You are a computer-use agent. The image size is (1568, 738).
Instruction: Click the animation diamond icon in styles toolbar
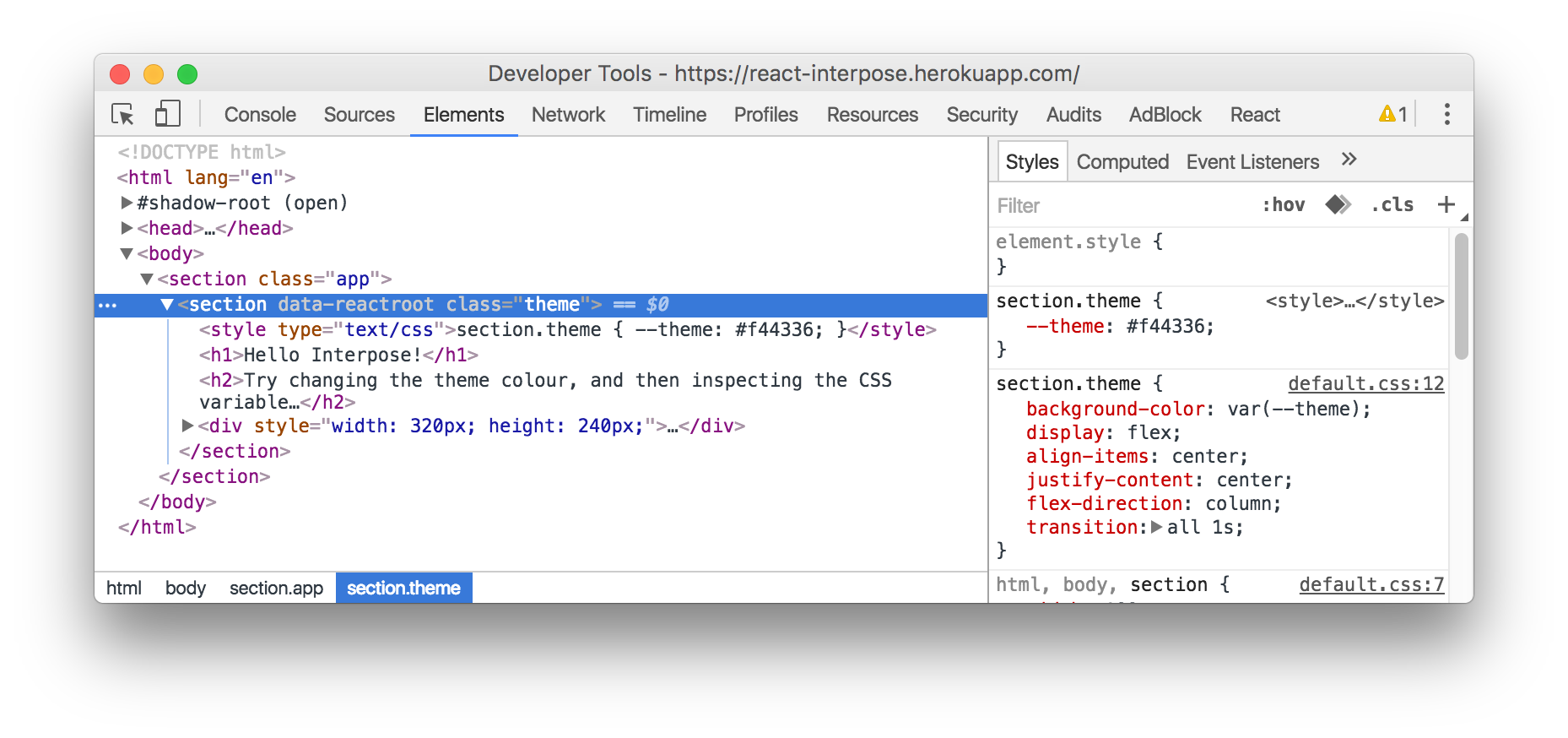click(1338, 204)
